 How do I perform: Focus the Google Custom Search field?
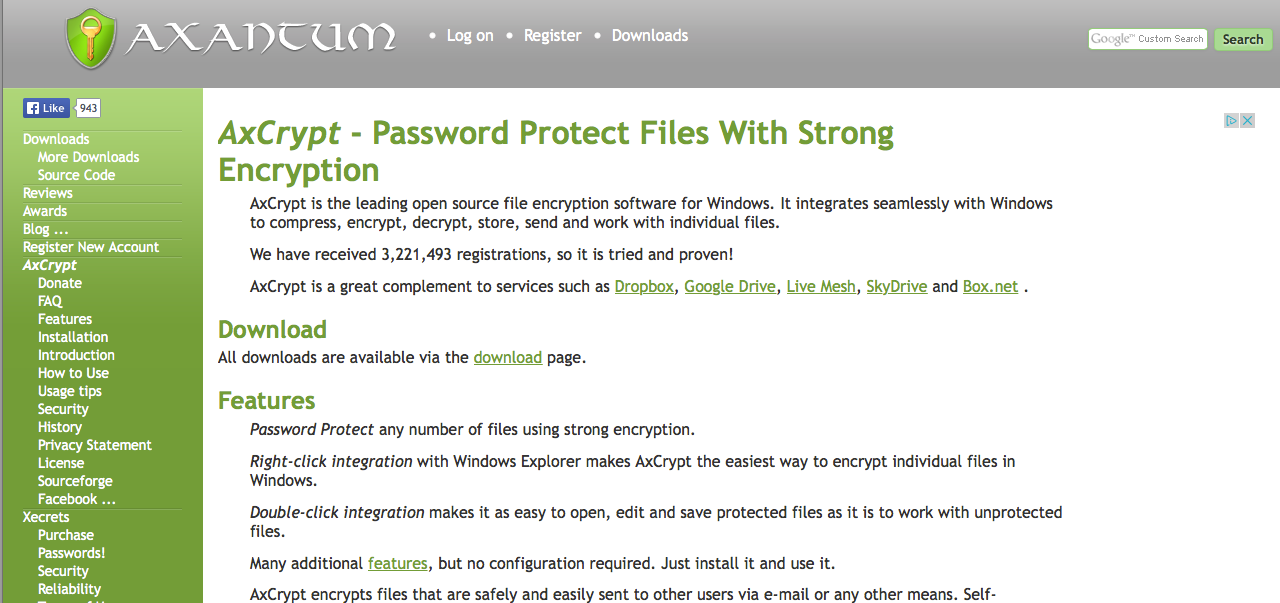(1148, 39)
